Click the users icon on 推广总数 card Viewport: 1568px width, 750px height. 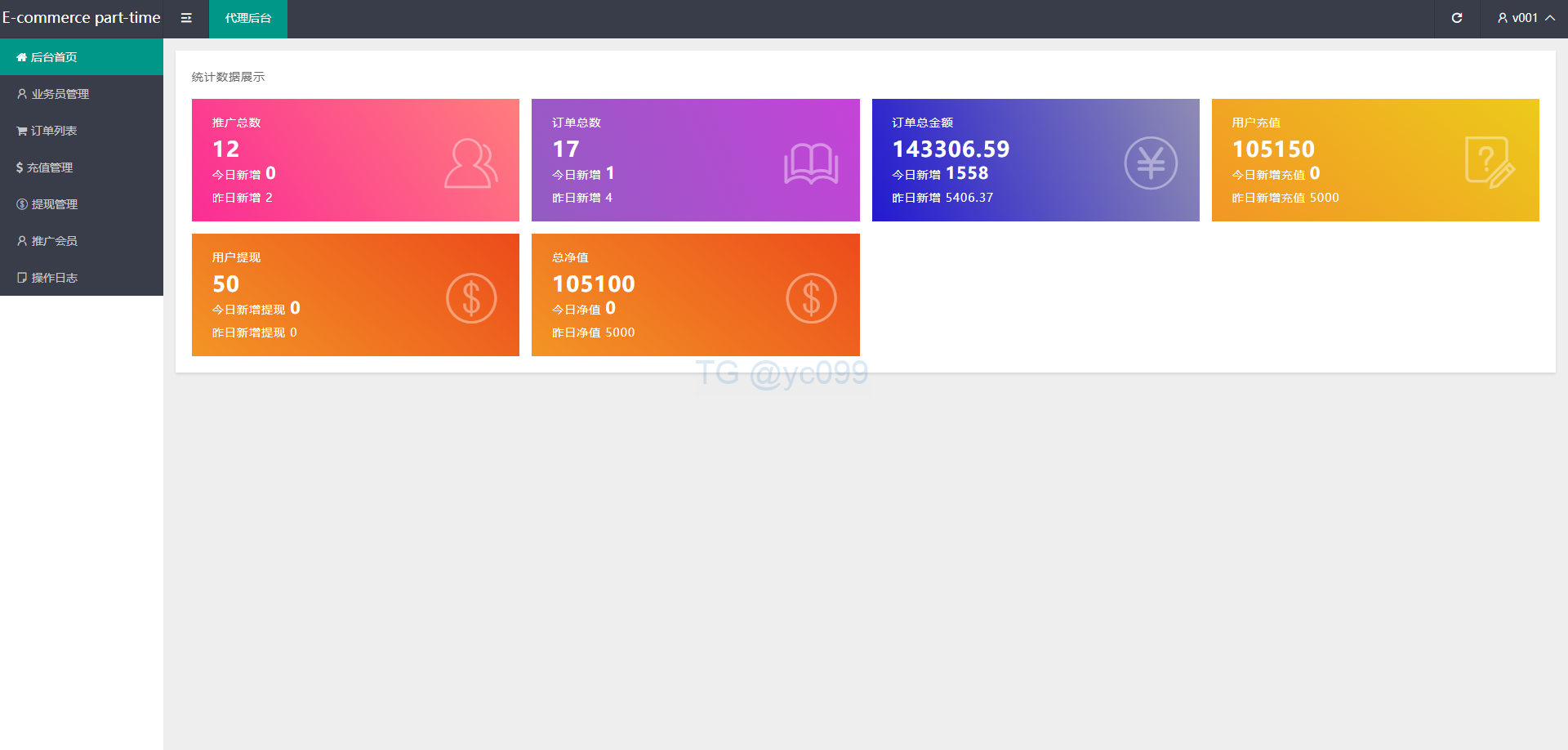click(470, 163)
